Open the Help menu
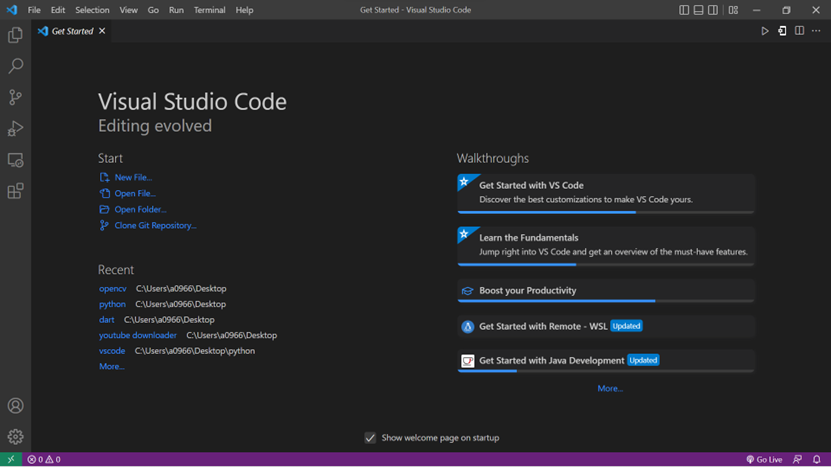The width and height of the screenshot is (831, 467). click(x=244, y=10)
